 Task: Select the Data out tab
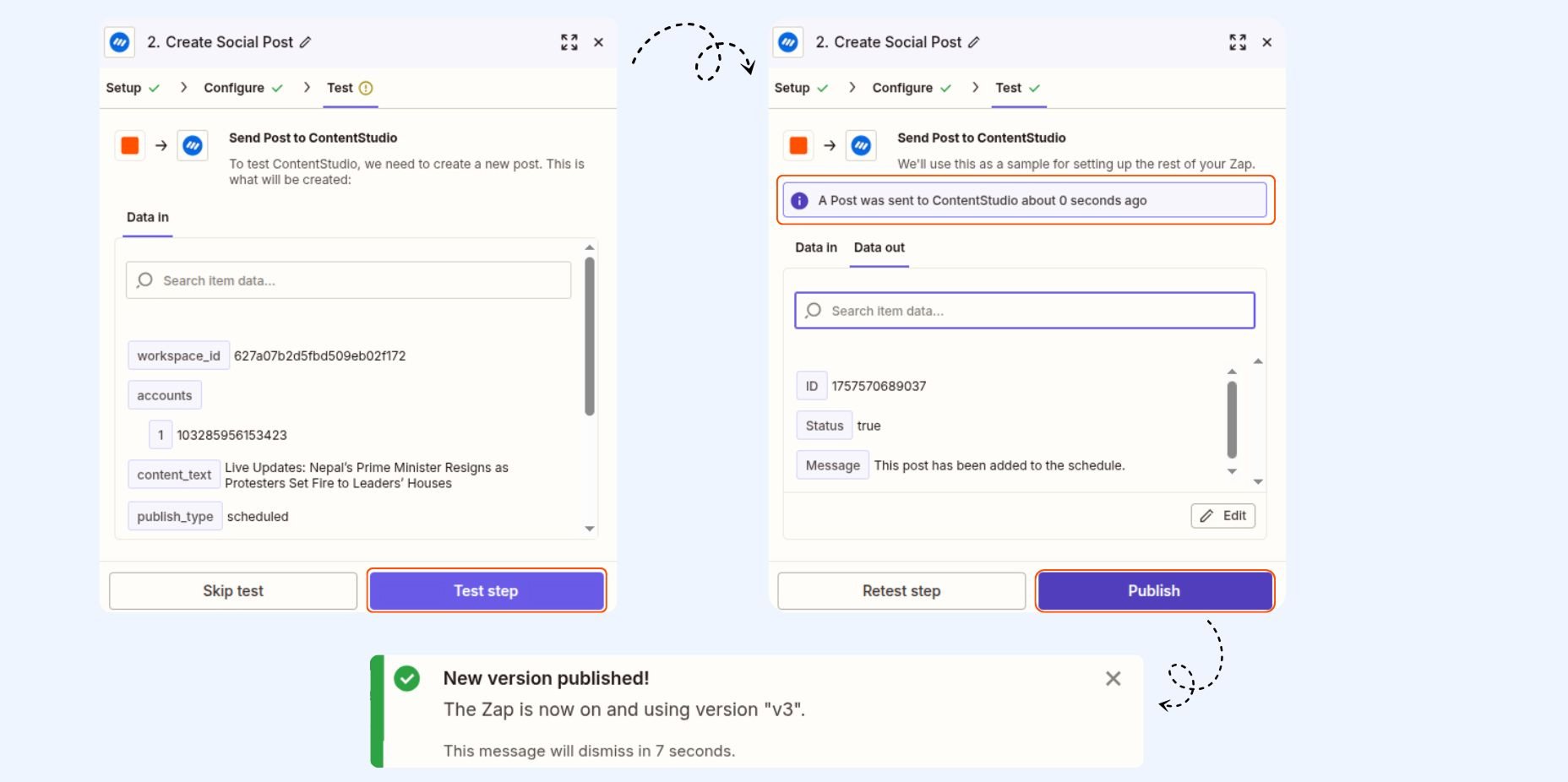879,247
